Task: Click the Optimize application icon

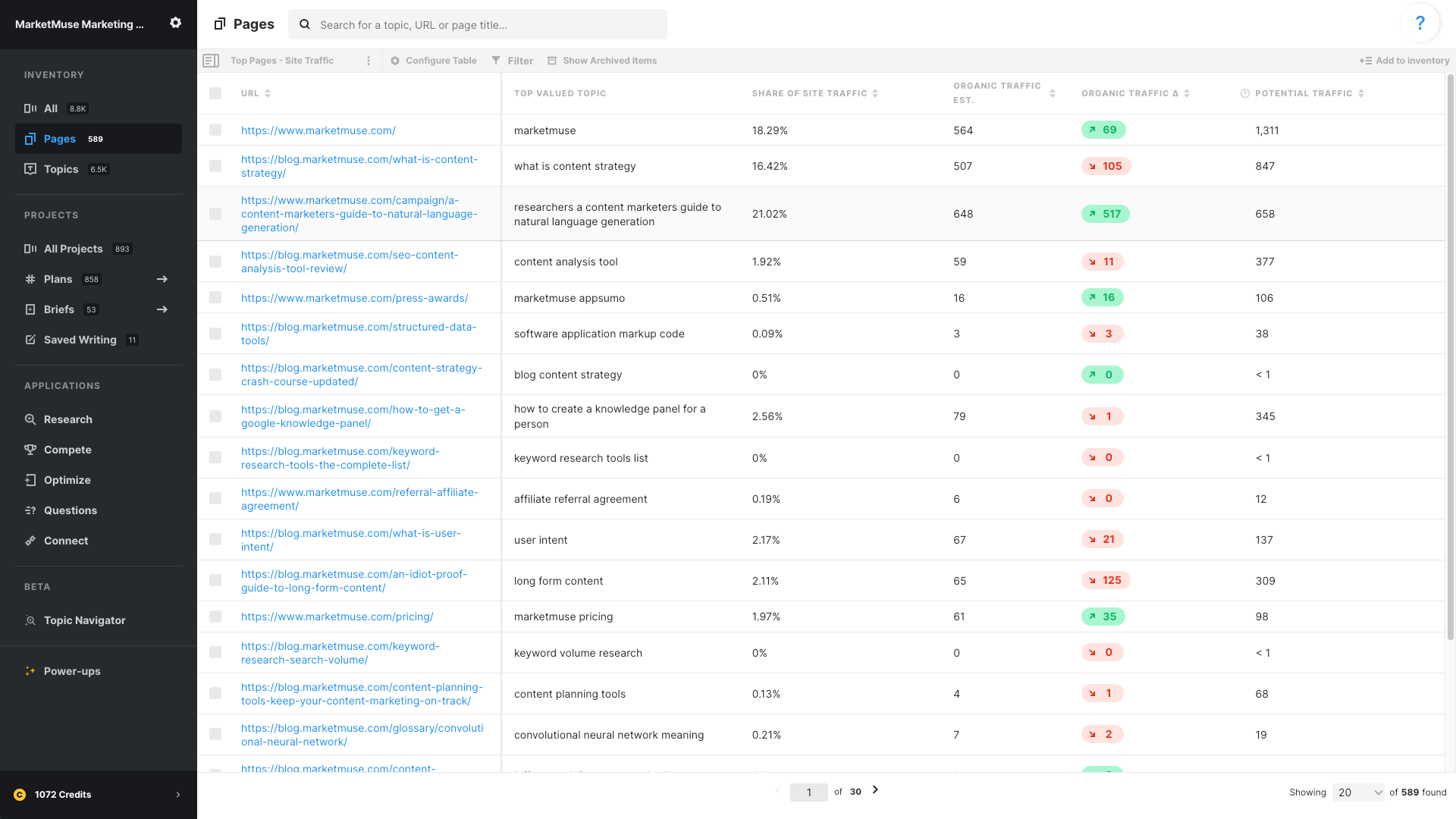Action: [x=30, y=480]
